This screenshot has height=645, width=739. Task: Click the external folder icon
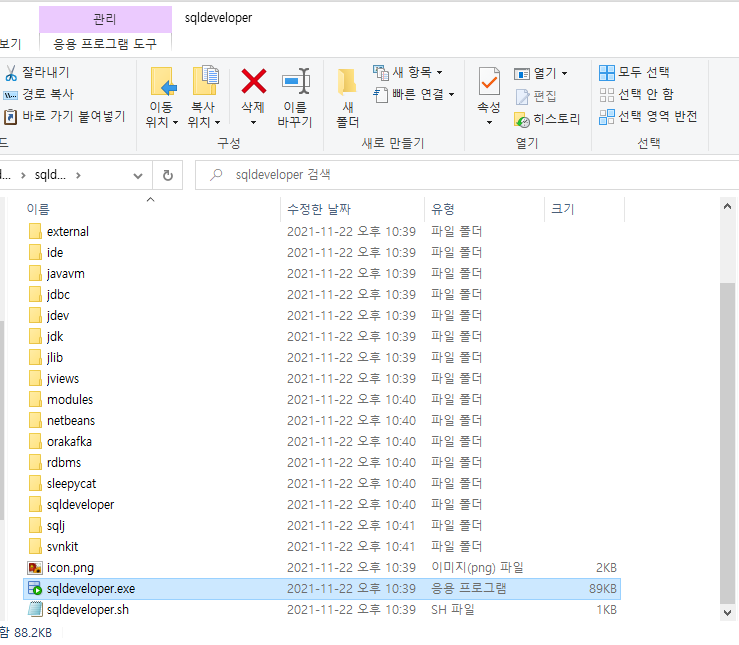pyautogui.click(x=35, y=231)
